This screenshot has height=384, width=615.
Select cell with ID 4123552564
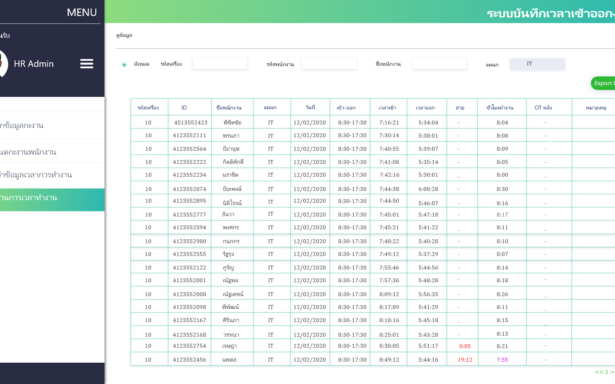tap(189, 149)
